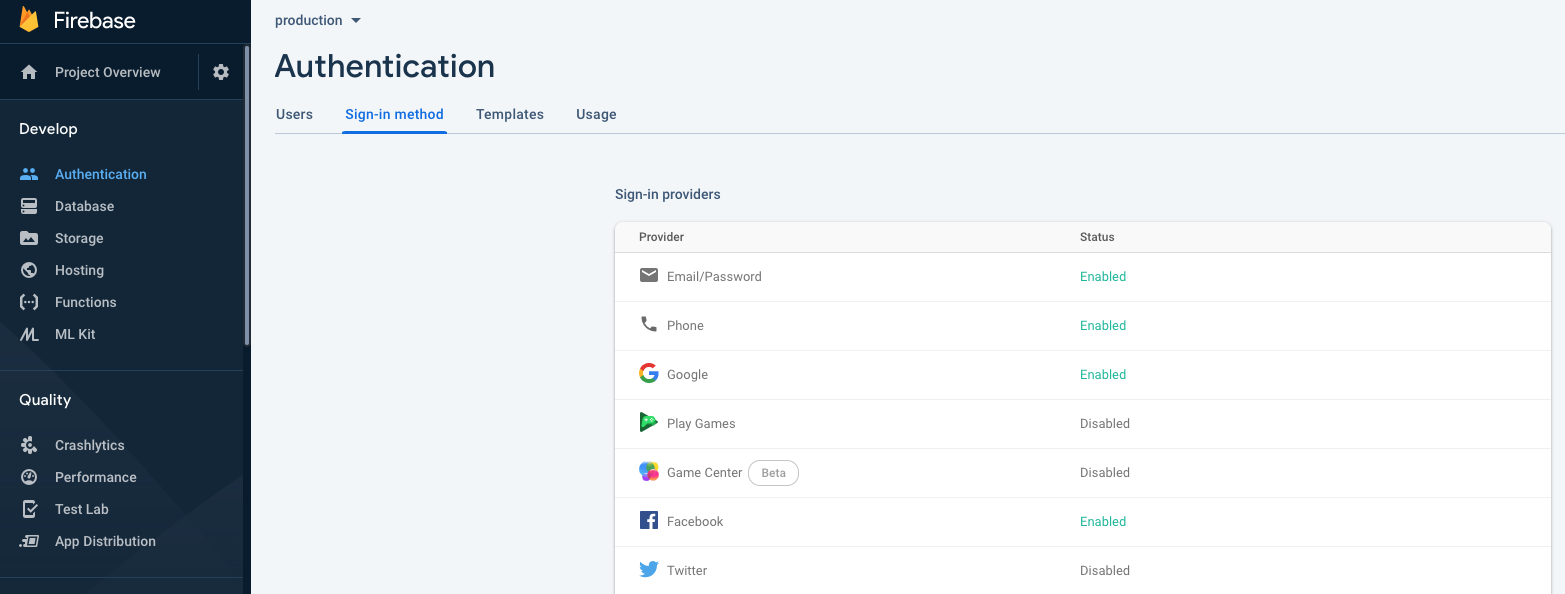Switch to the Users tab
The height and width of the screenshot is (594, 1565).
click(x=294, y=114)
